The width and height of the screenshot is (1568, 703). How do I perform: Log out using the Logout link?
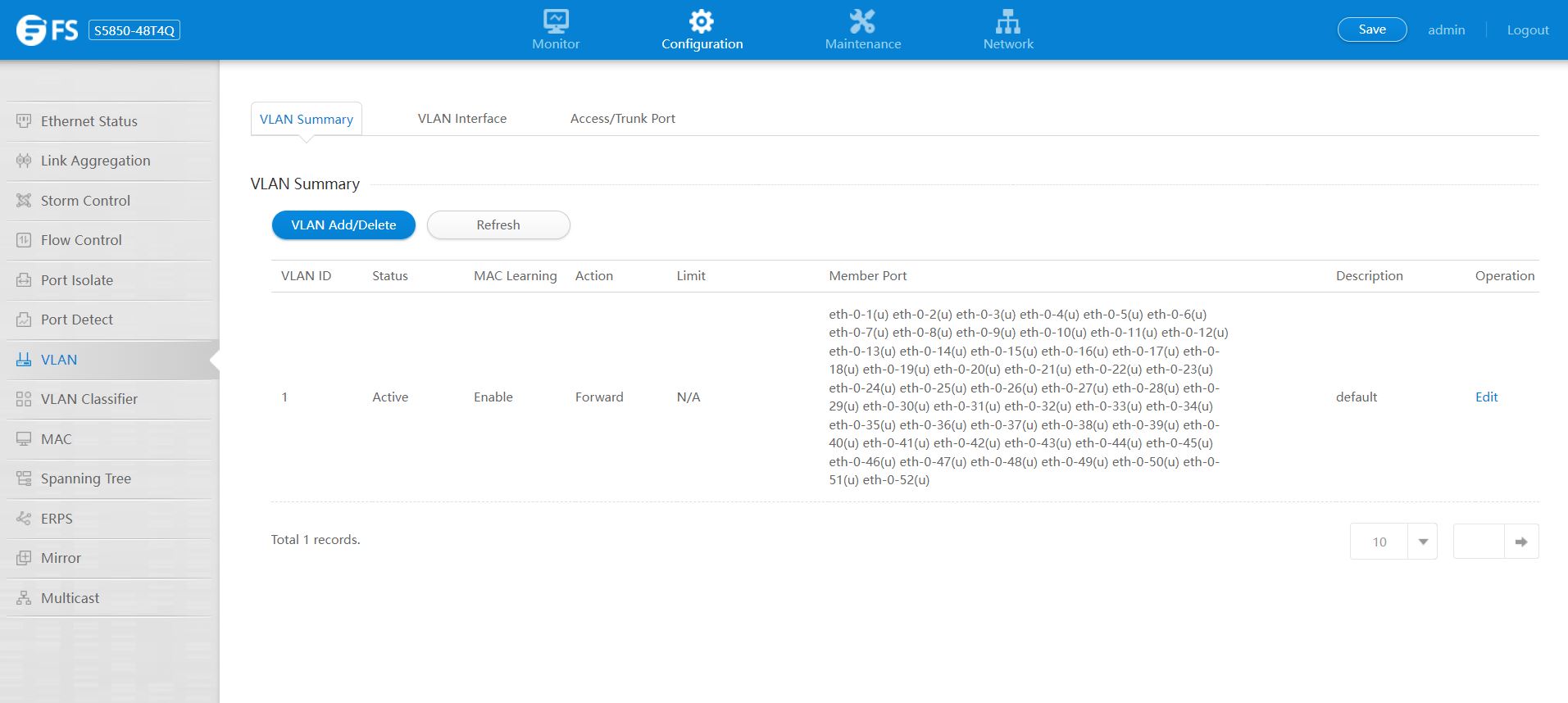1527,30
